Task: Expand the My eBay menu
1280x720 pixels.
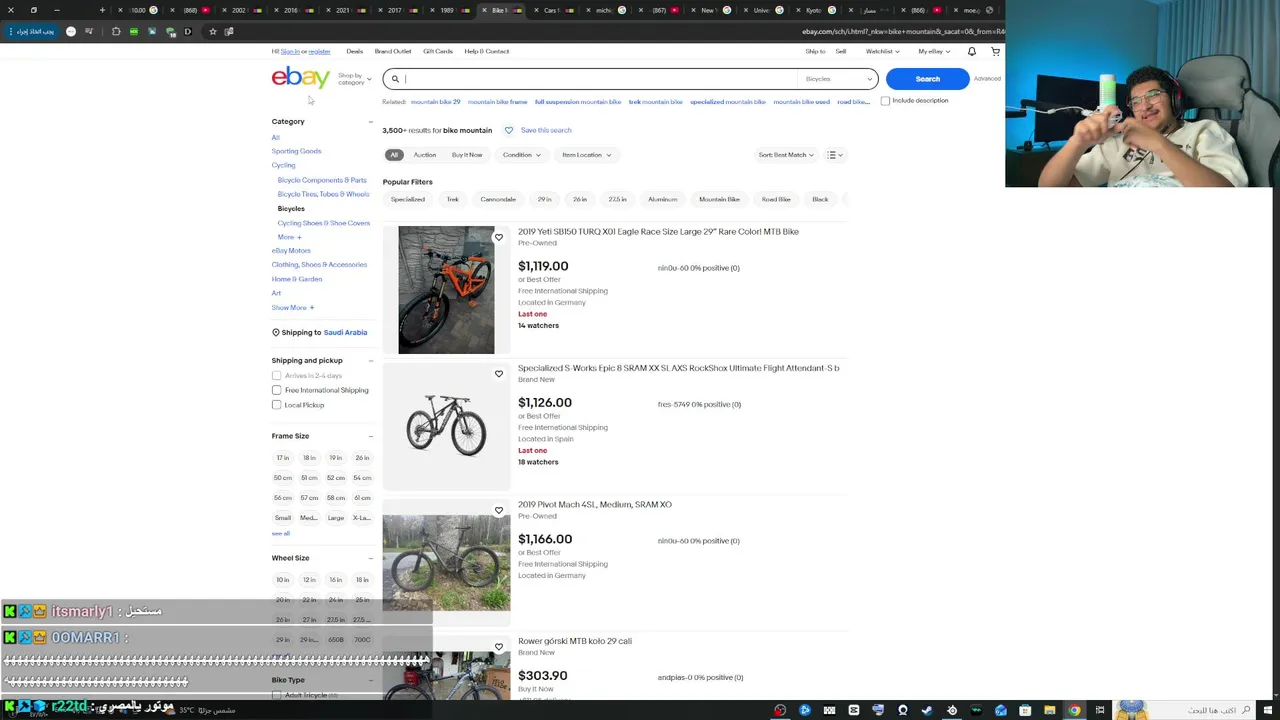Action: coord(933,51)
